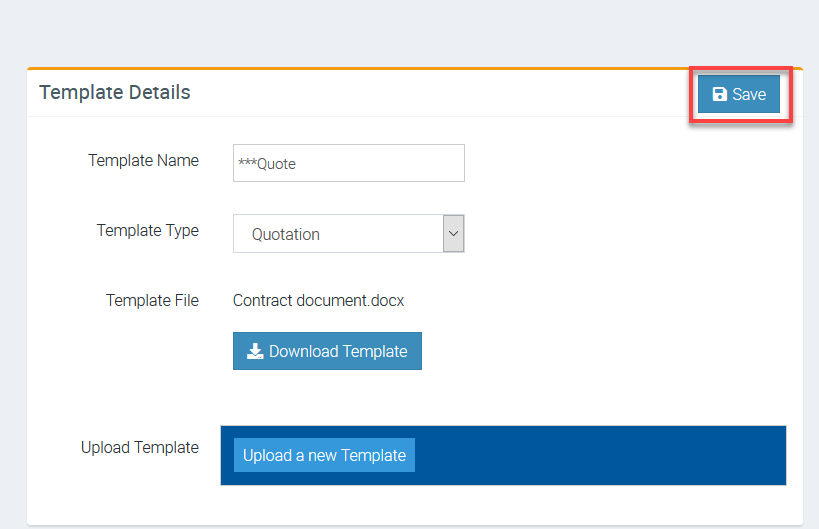Click the Upload Template label
The image size is (819, 529).
tap(139, 447)
